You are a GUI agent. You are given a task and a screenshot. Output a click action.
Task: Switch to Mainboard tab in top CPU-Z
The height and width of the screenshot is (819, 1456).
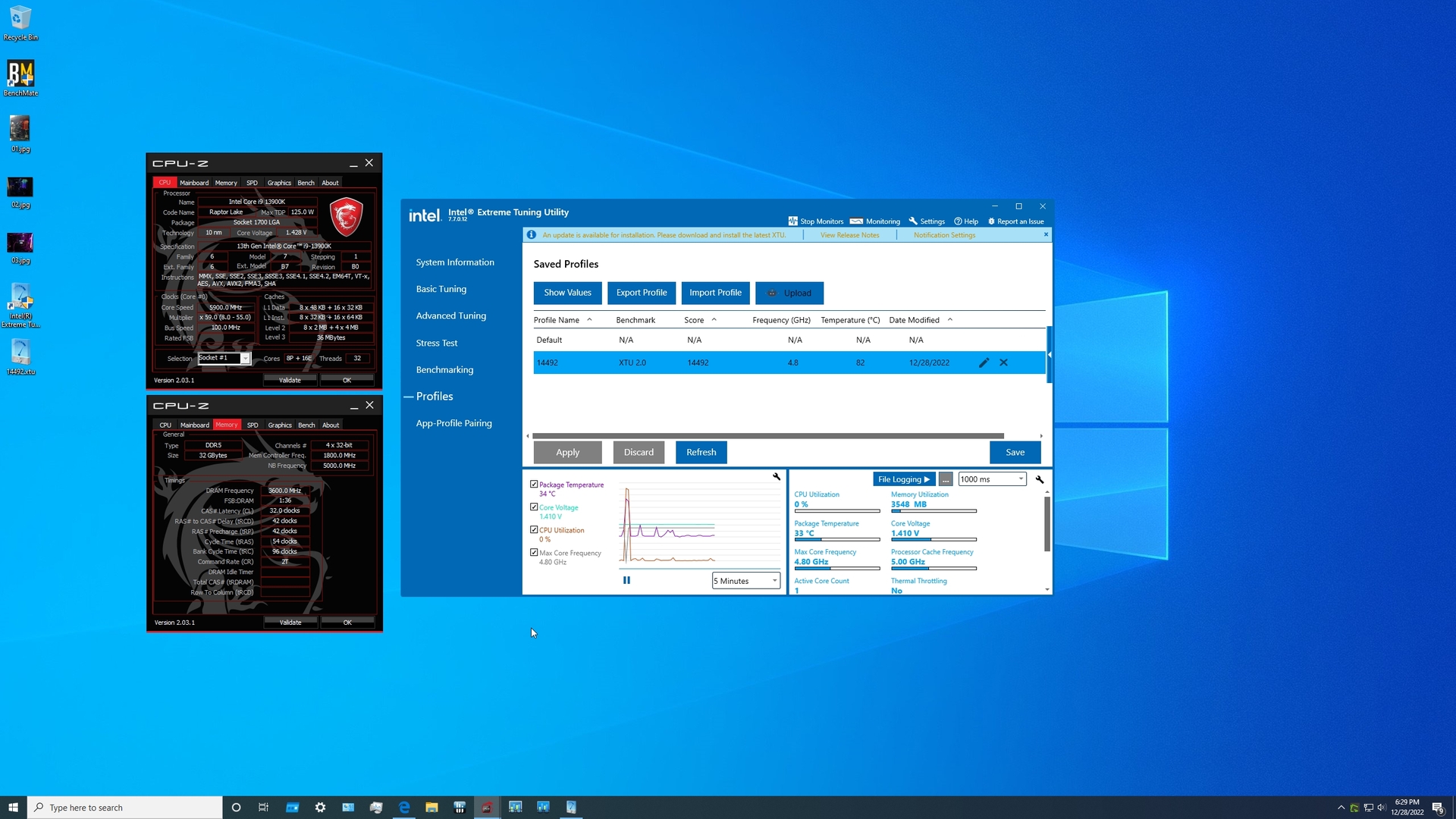(194, 183)
